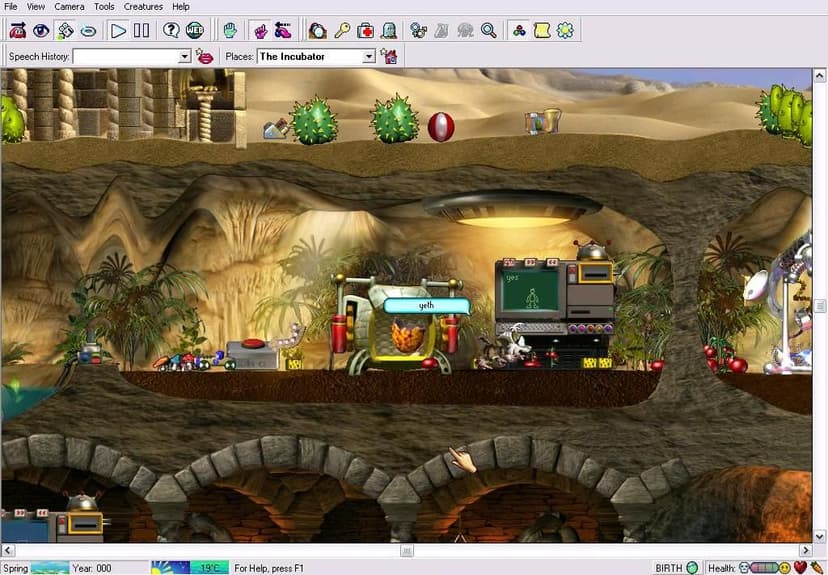Click the red lips speech icon
The height and width of the screenshot is (575, 828).
[x=204, y=56]
